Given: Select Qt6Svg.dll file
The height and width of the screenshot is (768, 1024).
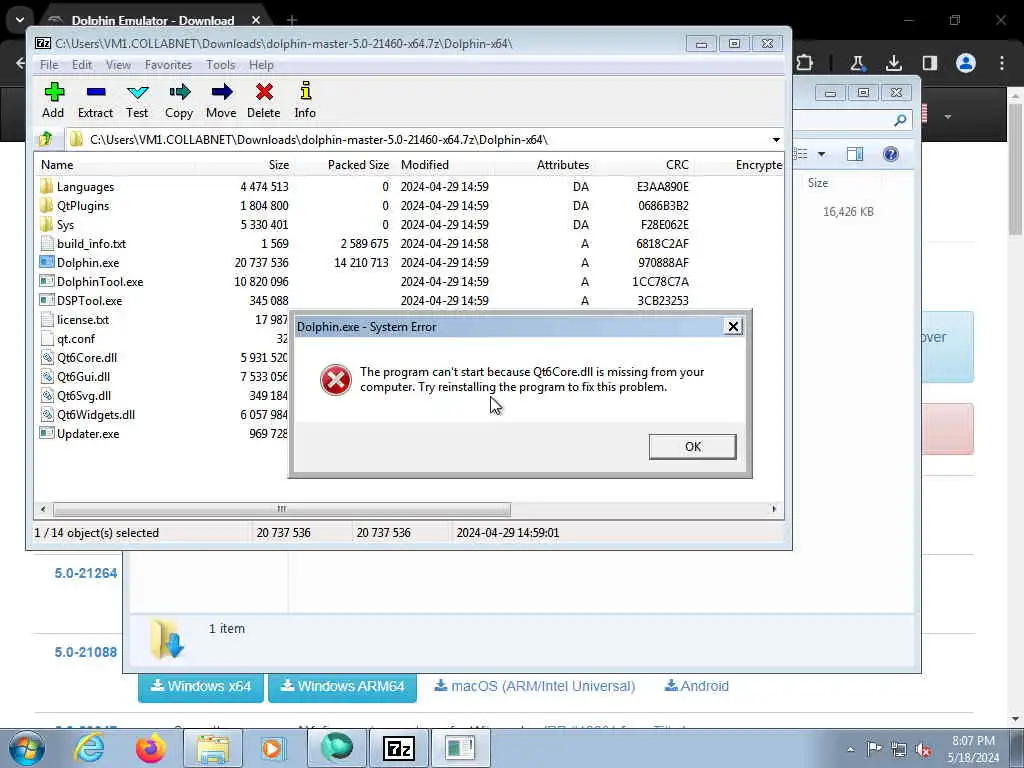Looking at the screenshot, I should click(x=84, y=396).
